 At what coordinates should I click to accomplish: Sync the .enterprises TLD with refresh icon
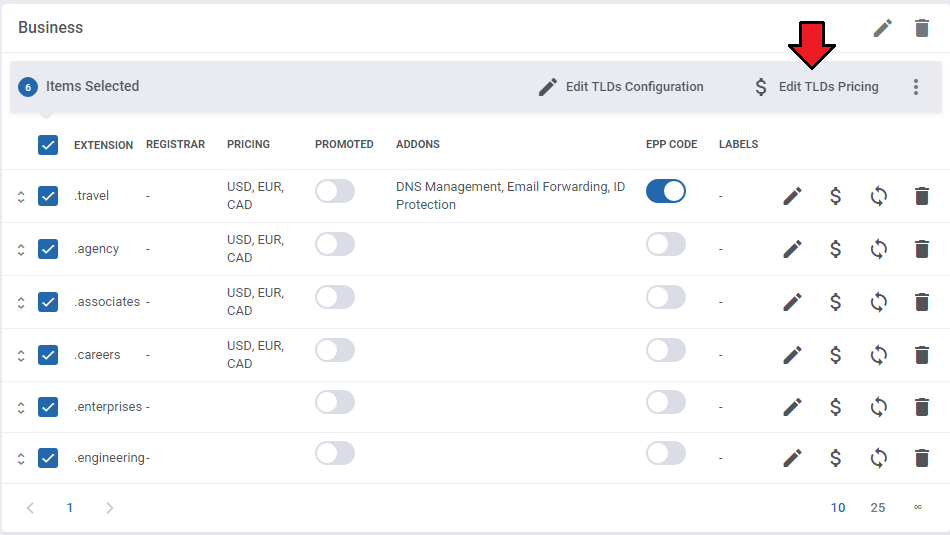(x=879, y=407)
